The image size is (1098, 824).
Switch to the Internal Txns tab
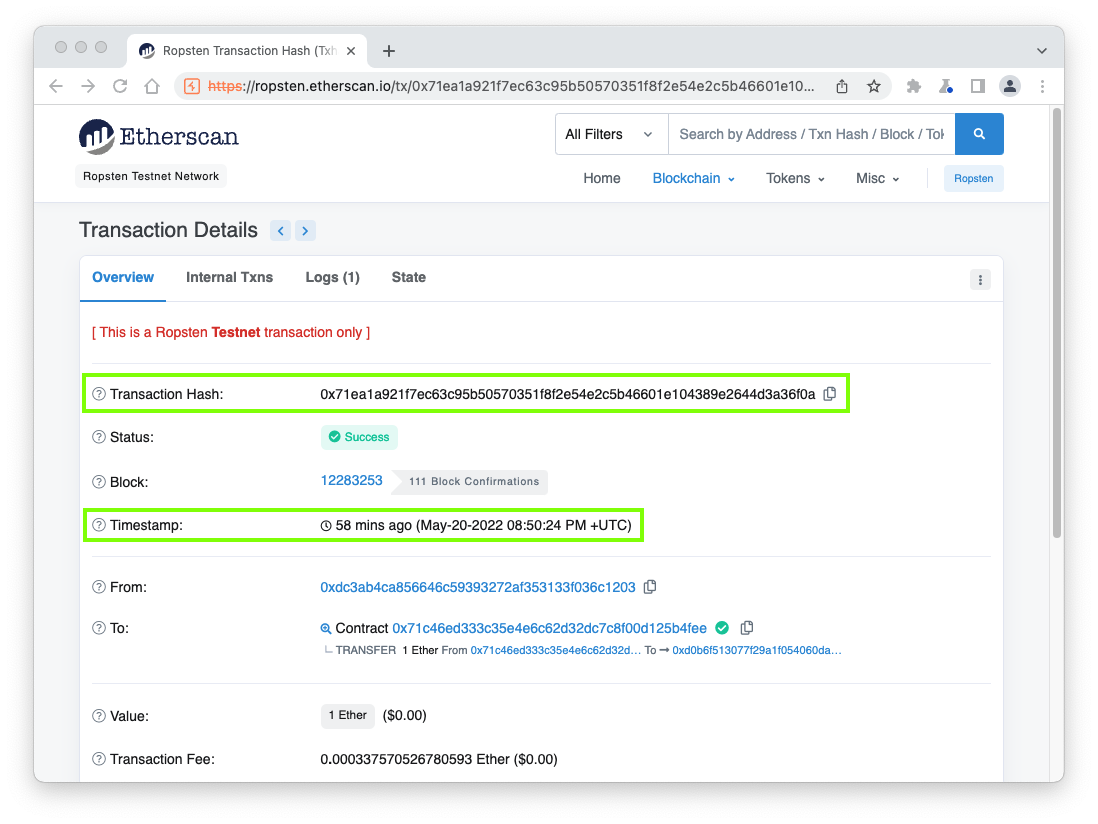pyautogui.click(x=229, y=277)
